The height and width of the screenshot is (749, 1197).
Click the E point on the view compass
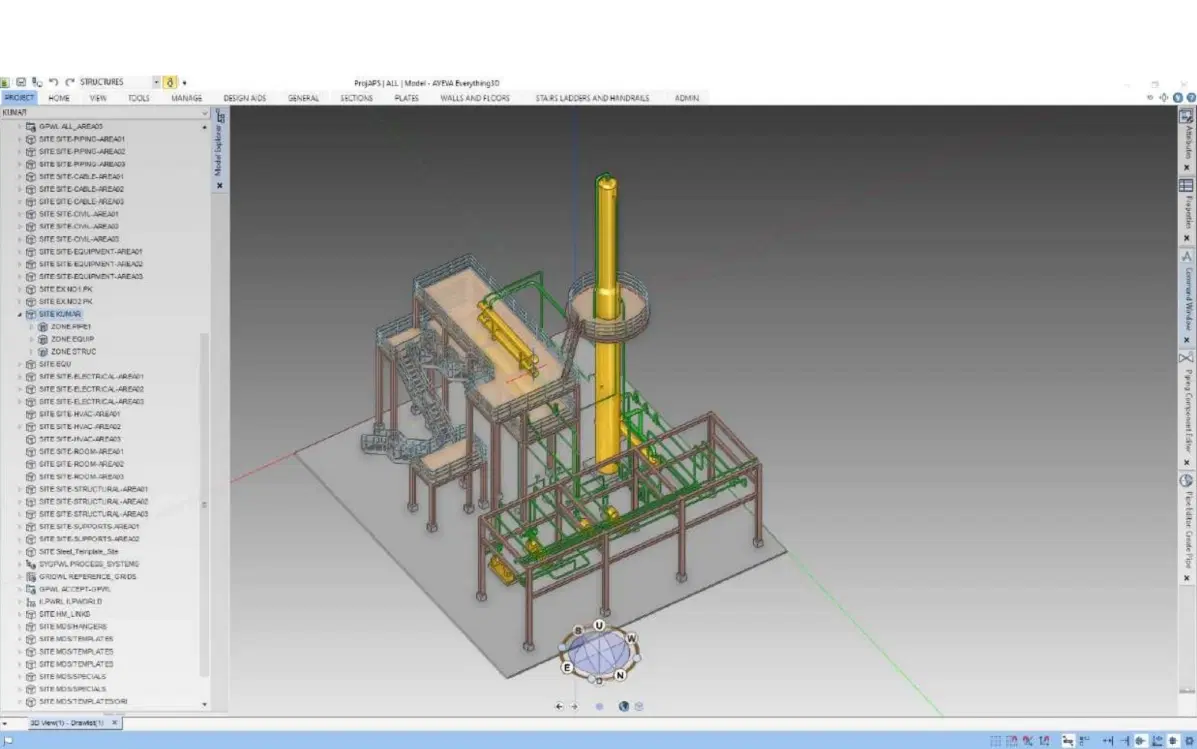click(567, 667)
